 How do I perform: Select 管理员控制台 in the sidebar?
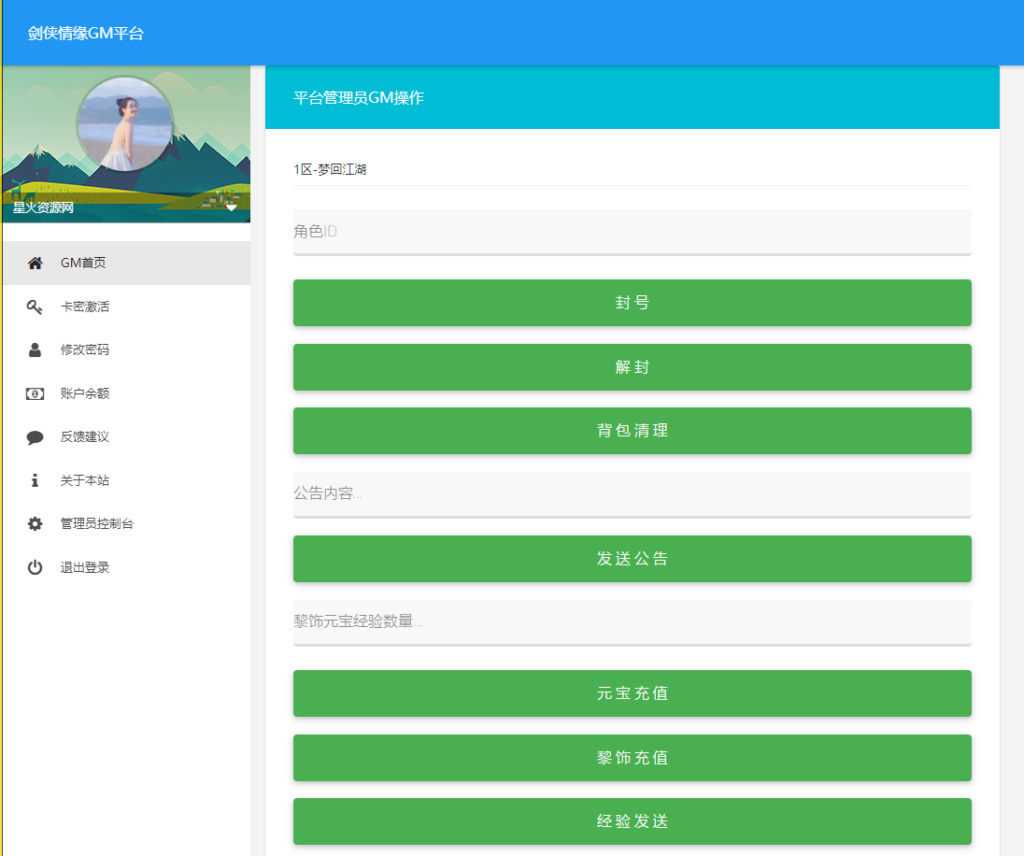point(96,524)
